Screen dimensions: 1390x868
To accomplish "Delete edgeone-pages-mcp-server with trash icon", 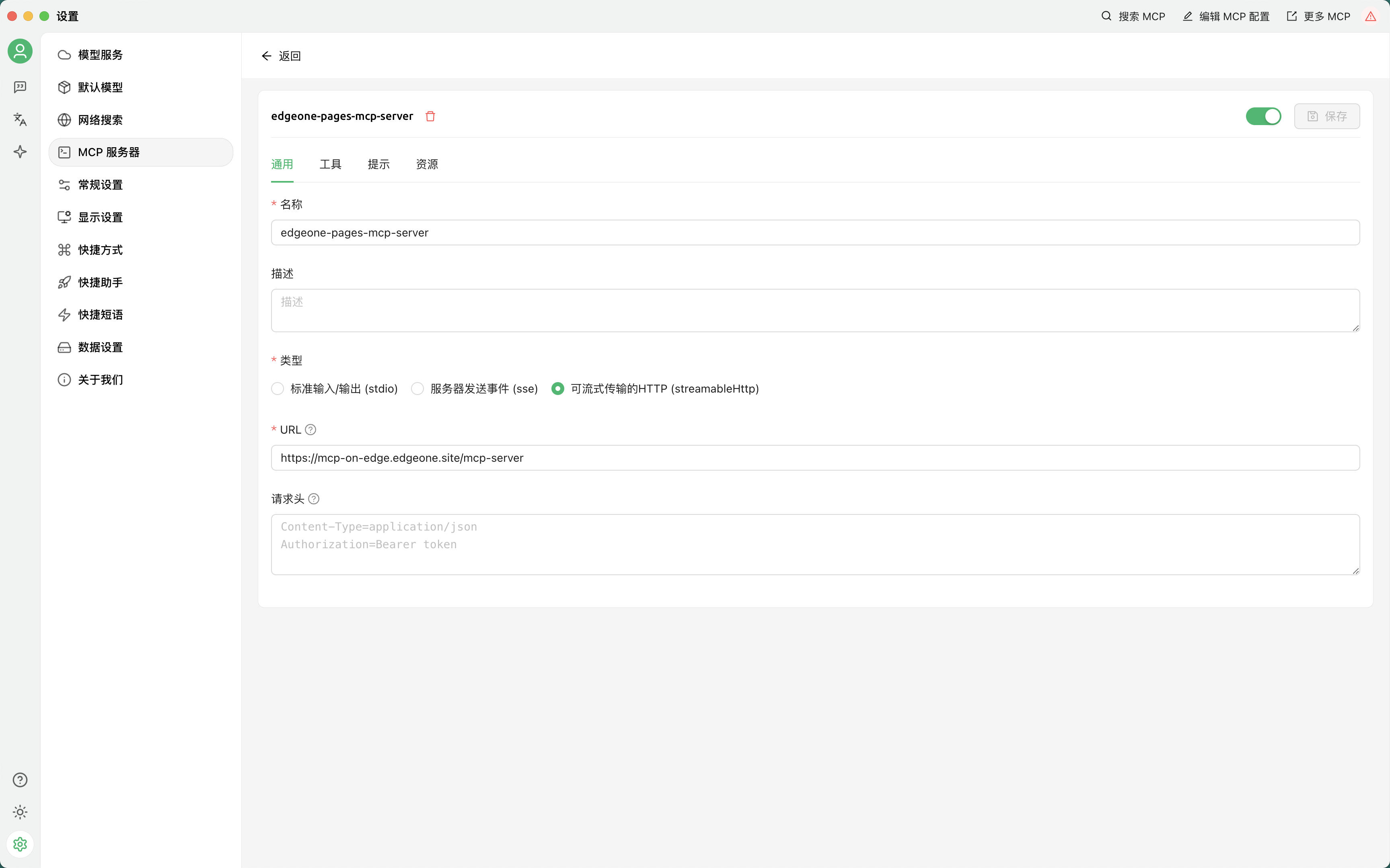I will click(x=430, y=116).
